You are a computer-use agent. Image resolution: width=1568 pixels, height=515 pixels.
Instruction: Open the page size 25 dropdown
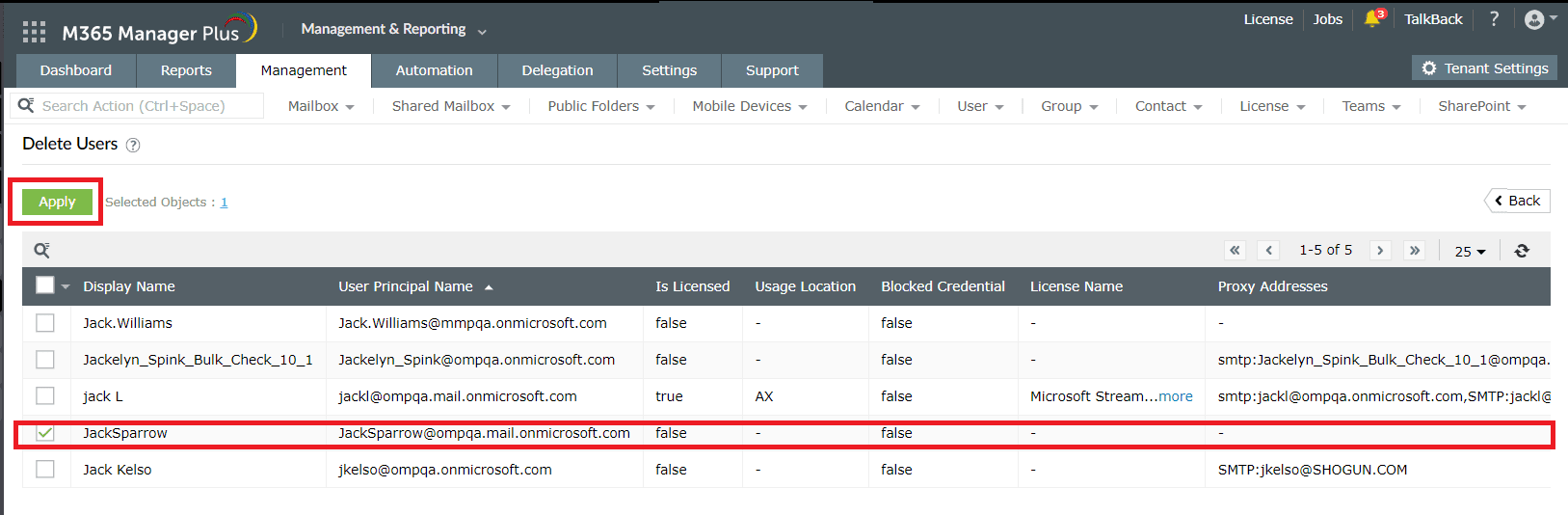click(1470, 251)
